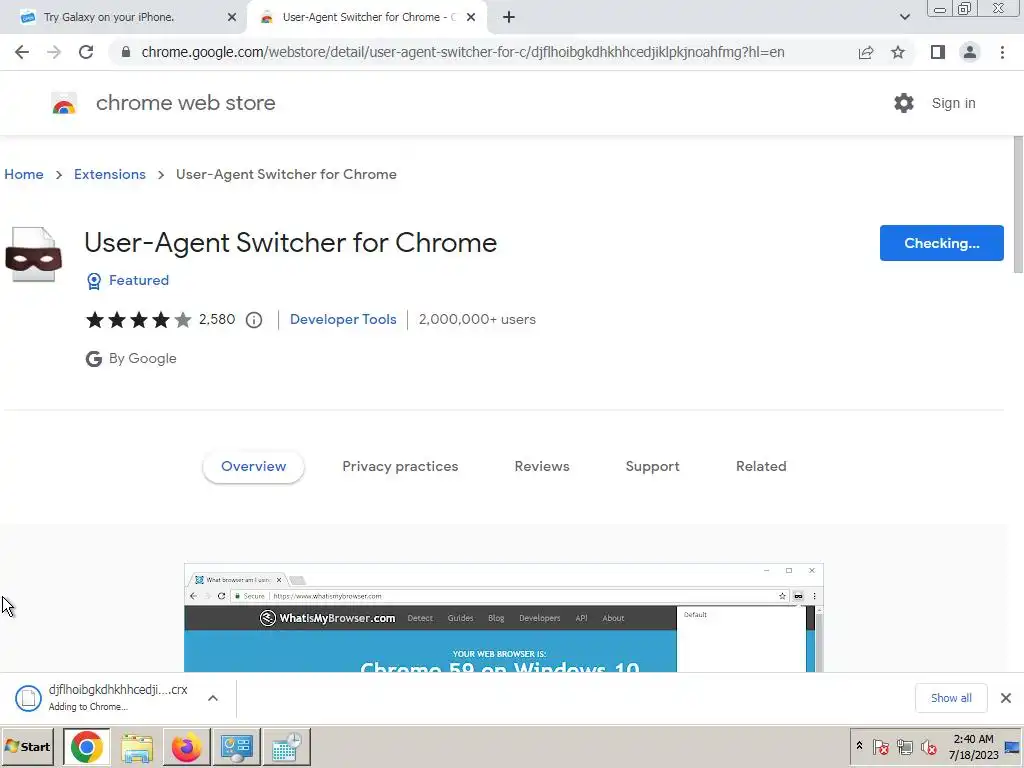This screenshot has height=768, width=1024.
Task: Switch to Try Galaxy on your iPhone tab
Action: coord(124,18)
